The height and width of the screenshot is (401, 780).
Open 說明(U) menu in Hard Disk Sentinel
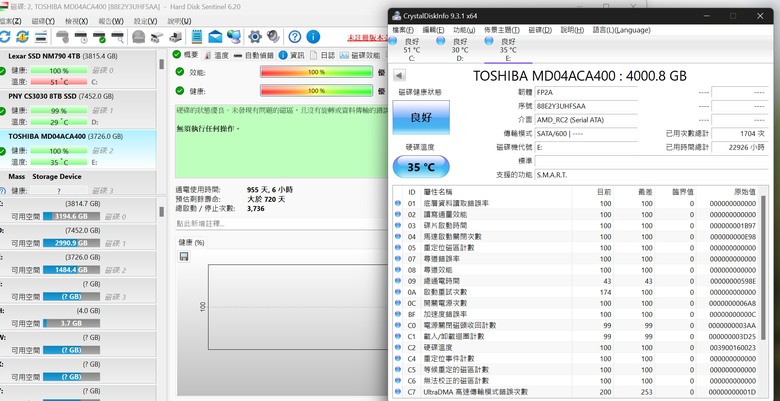point(179,21)
